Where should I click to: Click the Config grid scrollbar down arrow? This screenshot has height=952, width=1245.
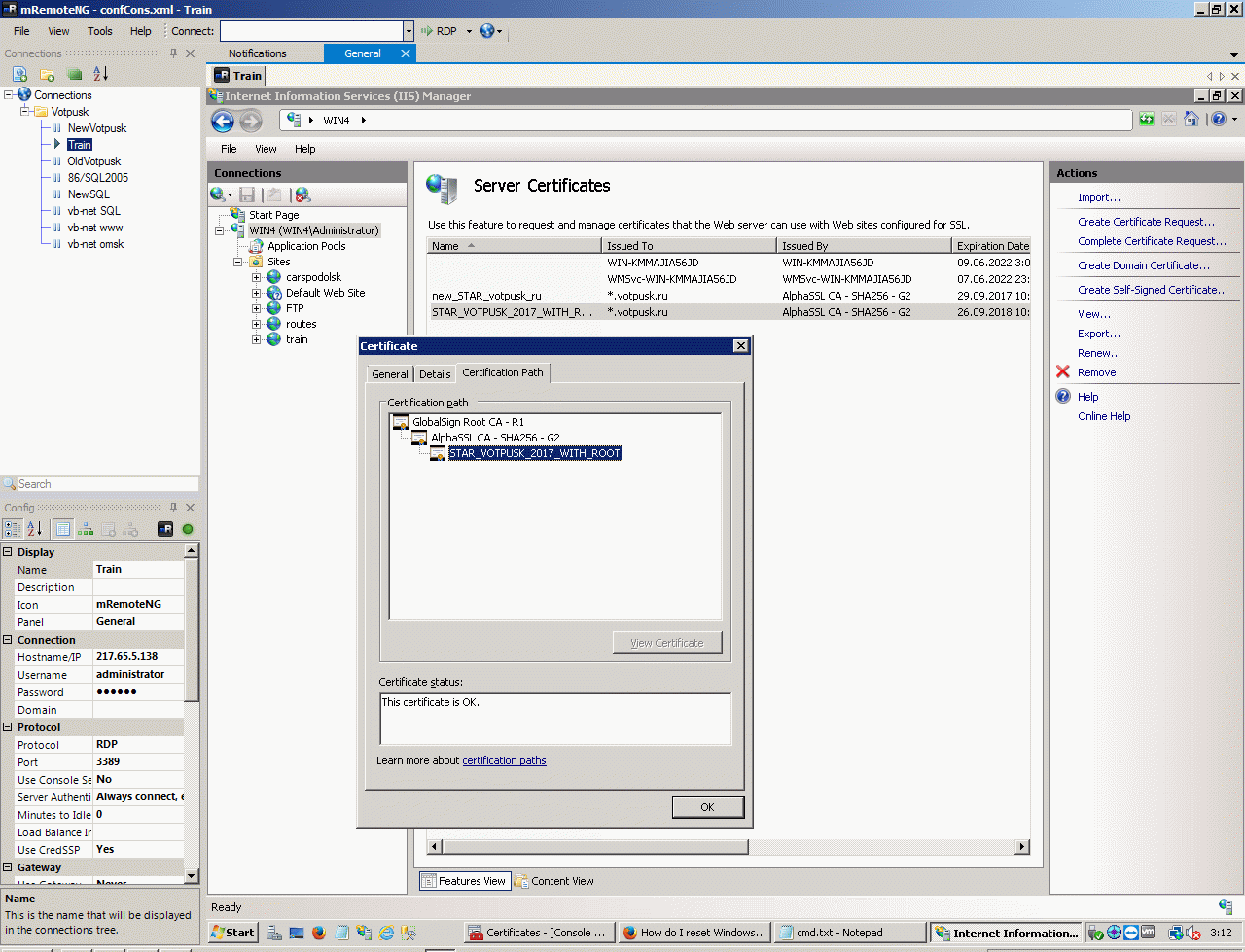[192, 876]
